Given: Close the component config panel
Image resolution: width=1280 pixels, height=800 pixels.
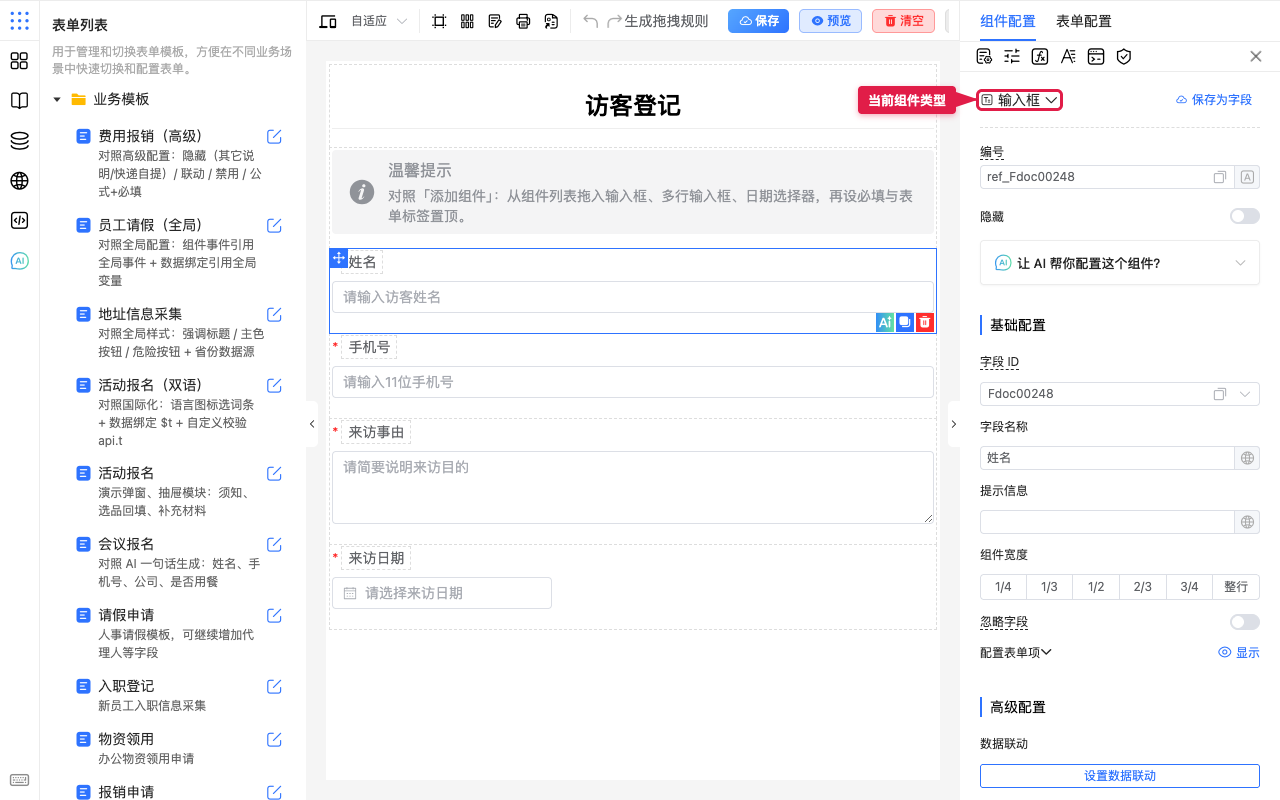Looking at the screenshot, I should (x=1256, y=57).
